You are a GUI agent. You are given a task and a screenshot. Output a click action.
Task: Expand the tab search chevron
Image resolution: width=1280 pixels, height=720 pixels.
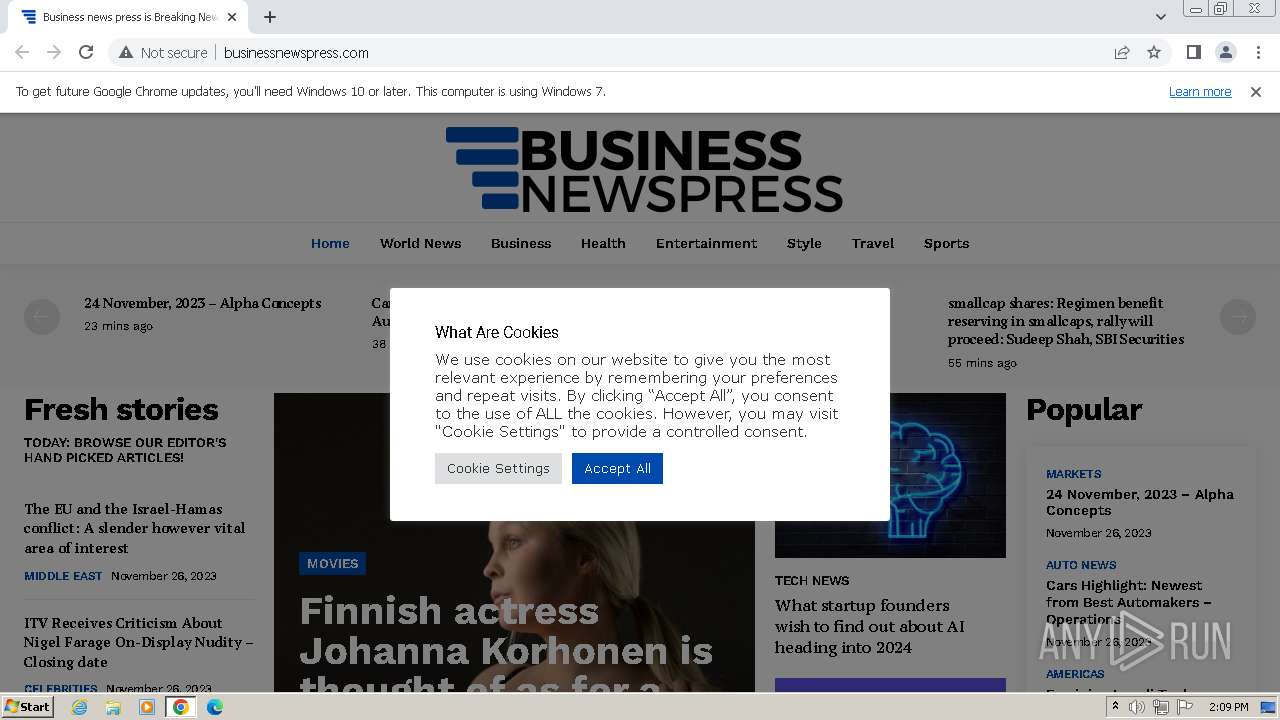(x=1160, y=17)
